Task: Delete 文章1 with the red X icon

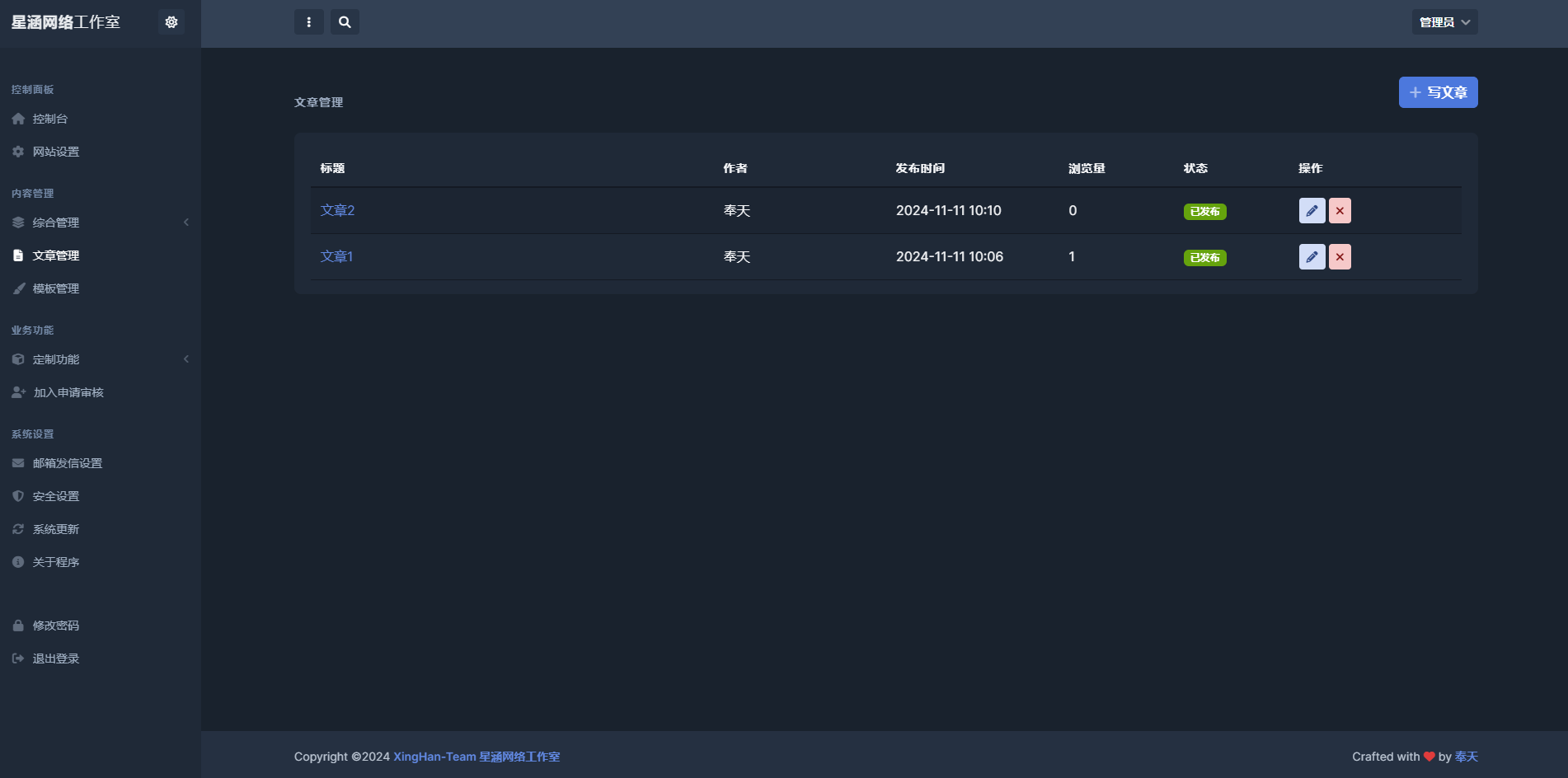Action: tap(1340, 257)
